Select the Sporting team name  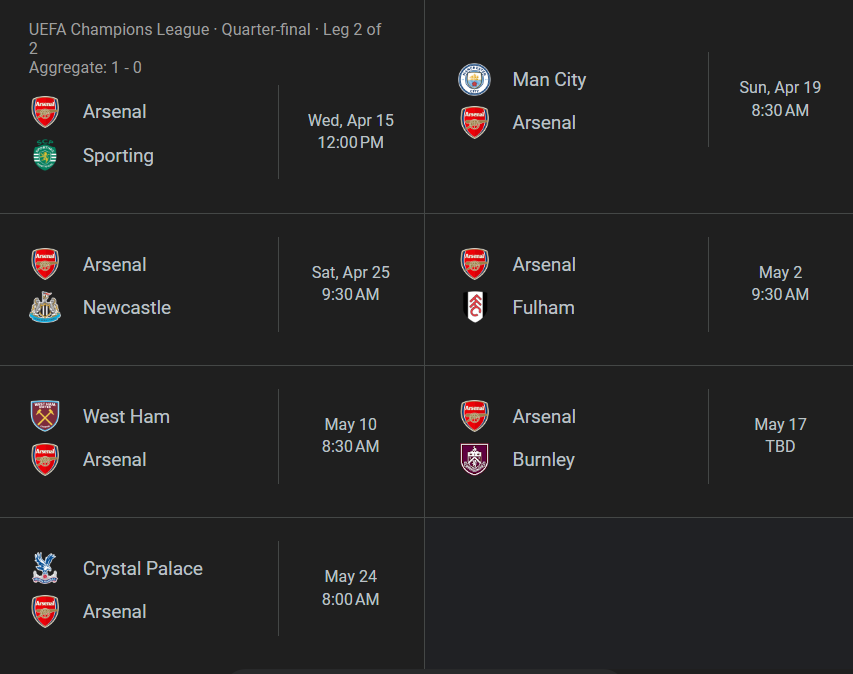(118, 156)
